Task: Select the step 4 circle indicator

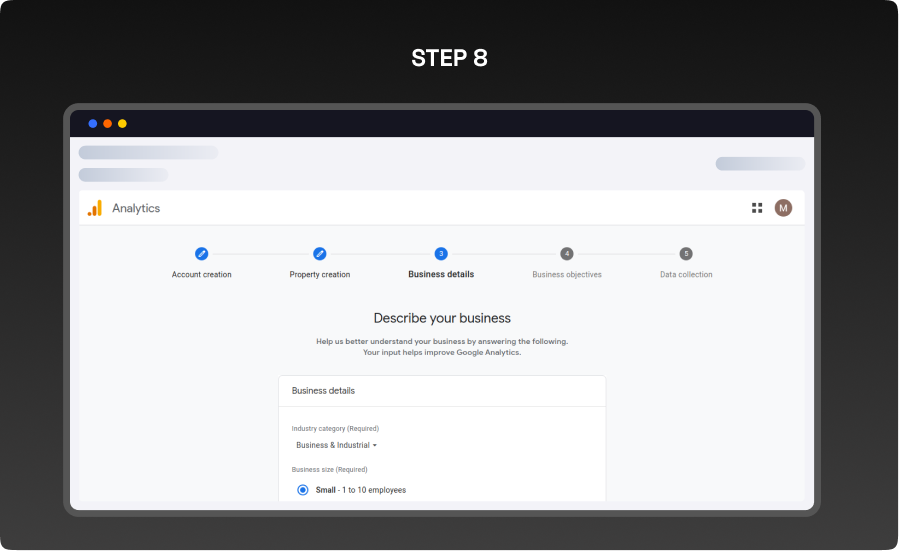Action: 567,254
